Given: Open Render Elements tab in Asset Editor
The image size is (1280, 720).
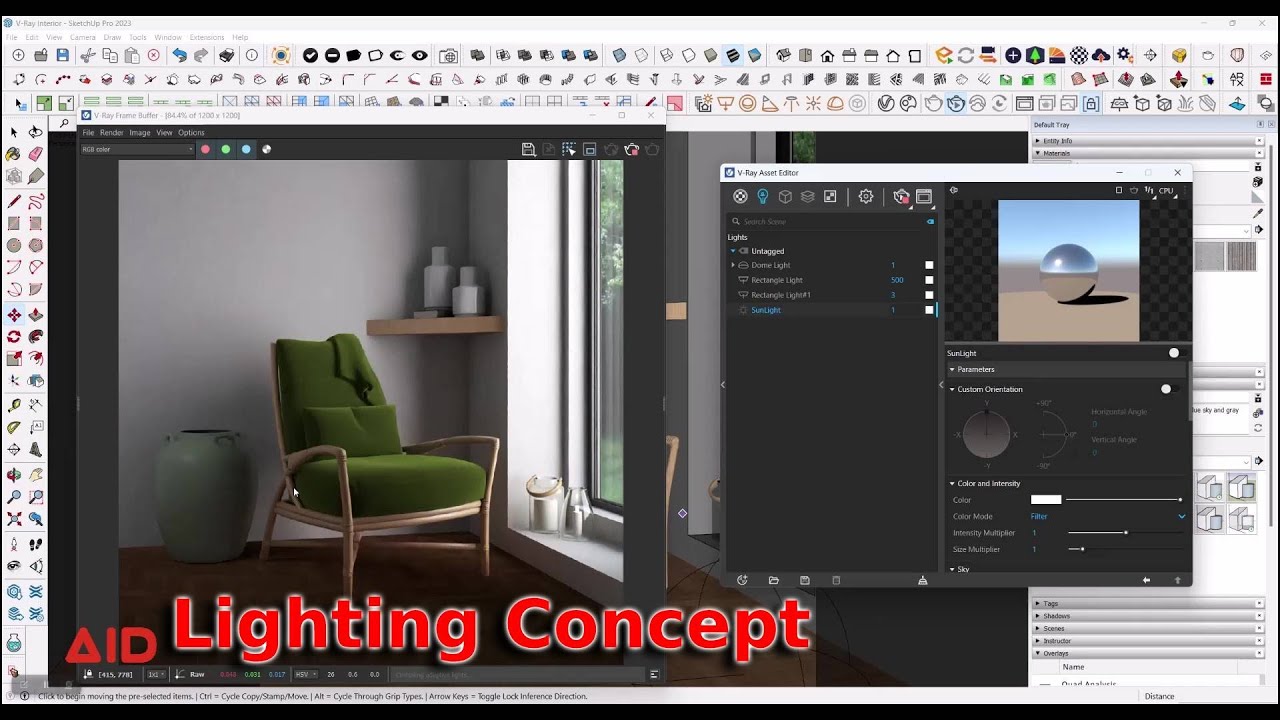Looking at the screenshot, I should [808, 197].
